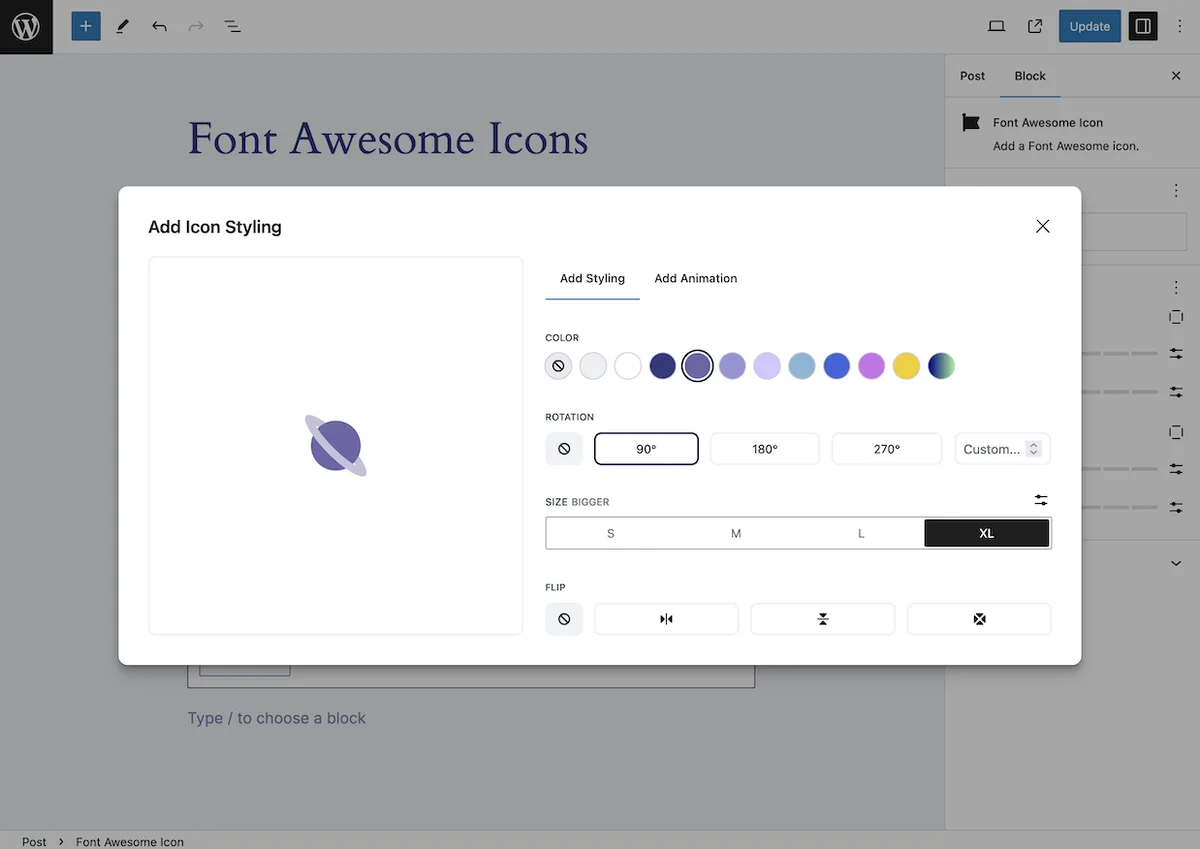
Task: Select the Tools pencil icon
Action: coord(122,27)
